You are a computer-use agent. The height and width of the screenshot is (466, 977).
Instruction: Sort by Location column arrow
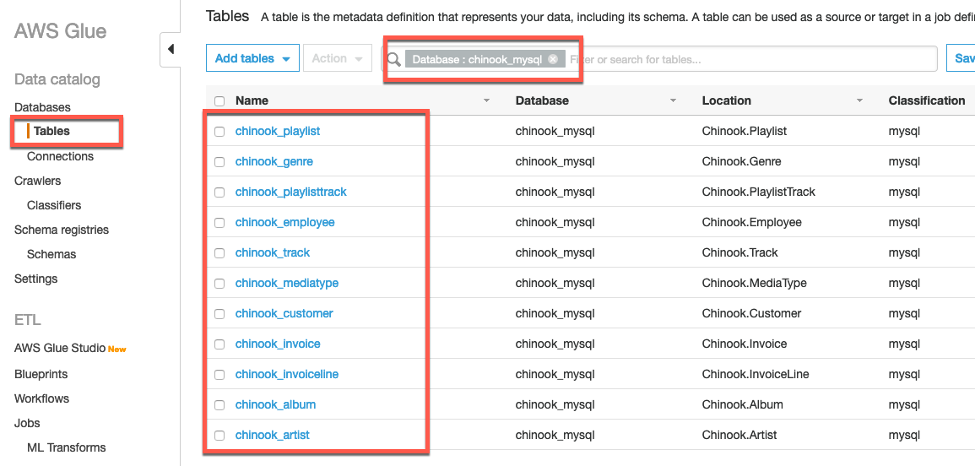click(x=860, y=101)
